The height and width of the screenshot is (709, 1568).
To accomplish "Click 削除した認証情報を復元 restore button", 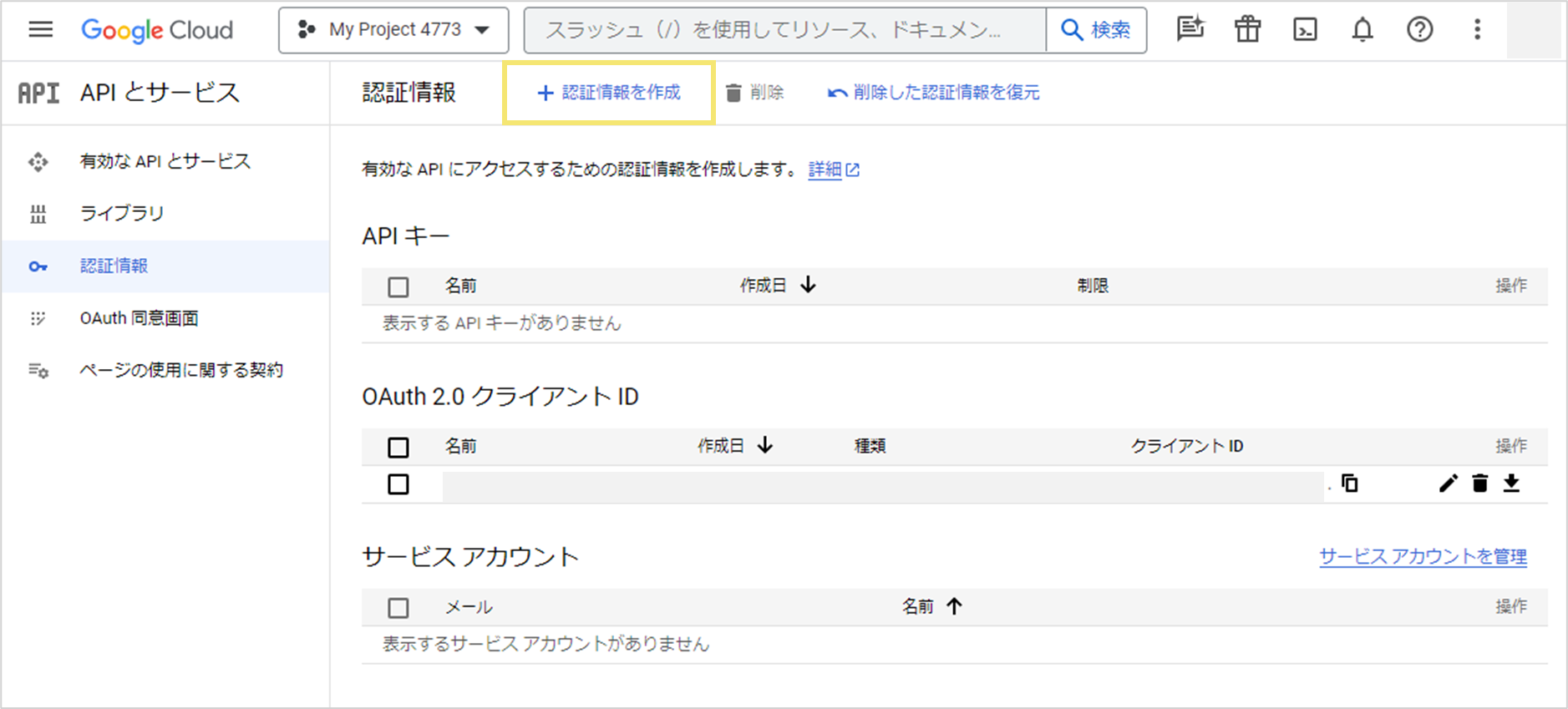I will [933, 93].
